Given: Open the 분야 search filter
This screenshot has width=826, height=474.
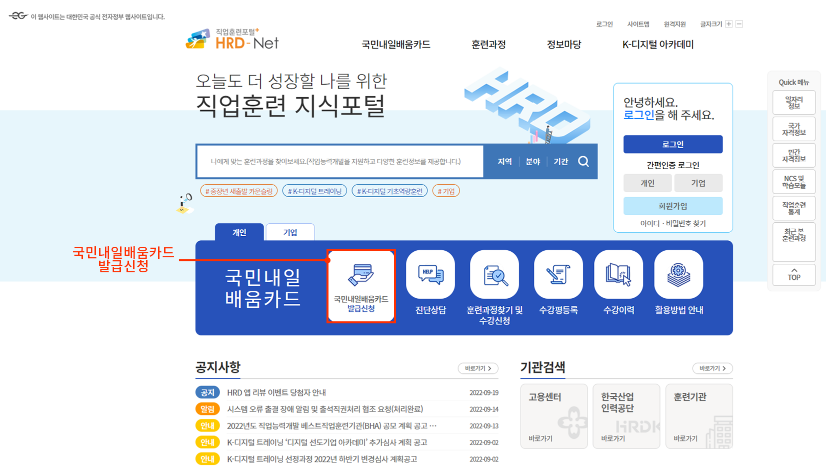Looking at the screenshot, I should click(x=533, y=162).
